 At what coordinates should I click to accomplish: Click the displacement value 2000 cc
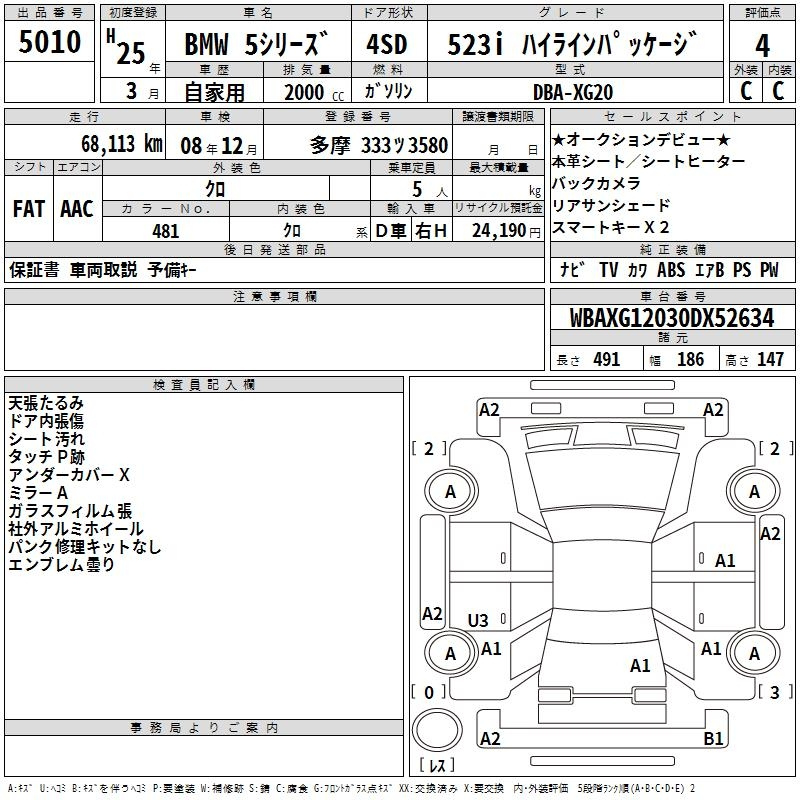tap(314, 93)
